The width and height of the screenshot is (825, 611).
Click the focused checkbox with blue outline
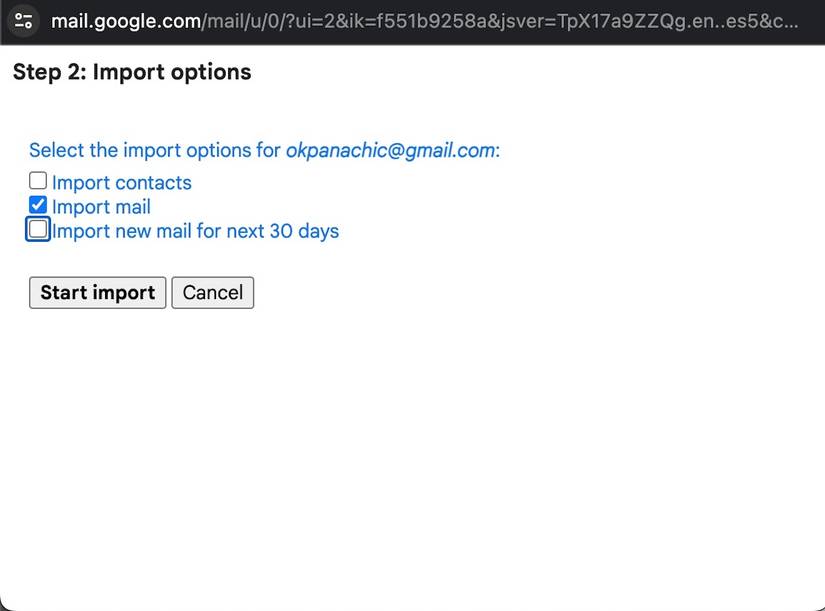point(37,229)
